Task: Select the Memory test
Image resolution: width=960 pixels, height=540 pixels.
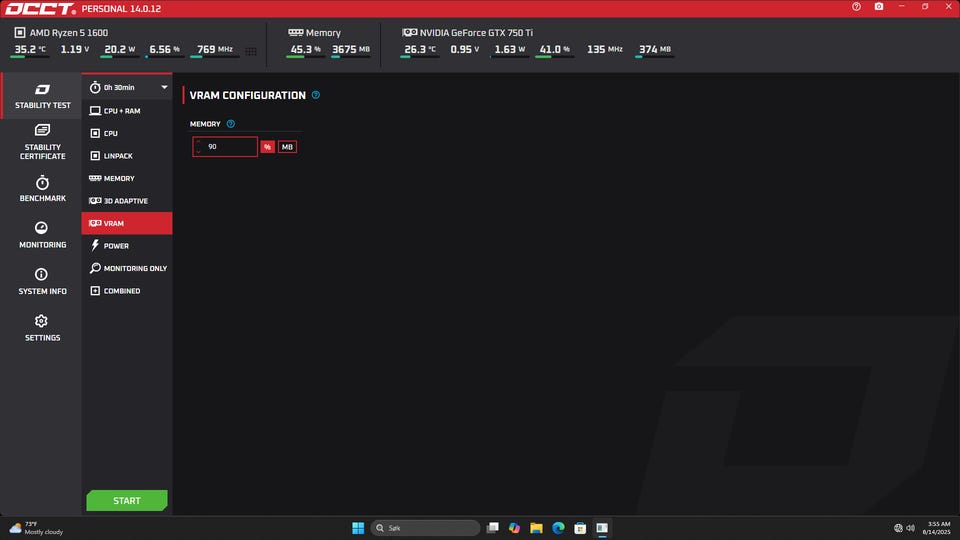Action: point(127,178)
